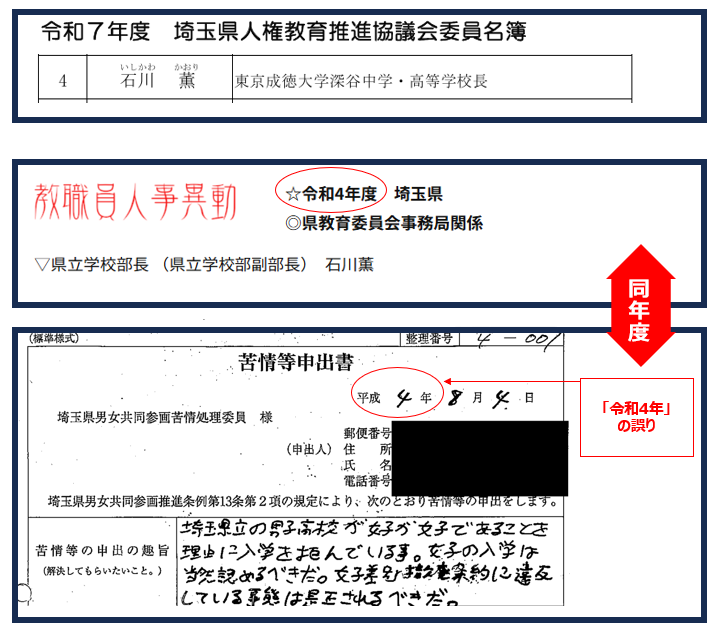Click 埼玉県 next to 令和4年度
This screenshot has height=627, width=712.
point(418,194)
